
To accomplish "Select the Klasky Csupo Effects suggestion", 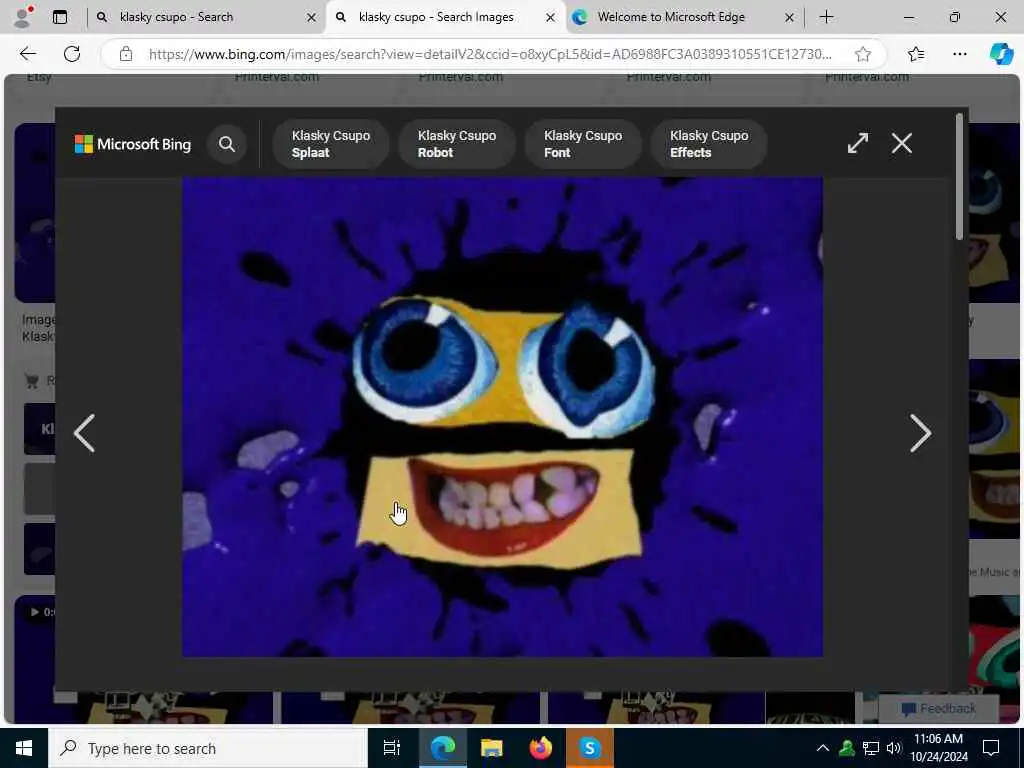I will 709,144.
